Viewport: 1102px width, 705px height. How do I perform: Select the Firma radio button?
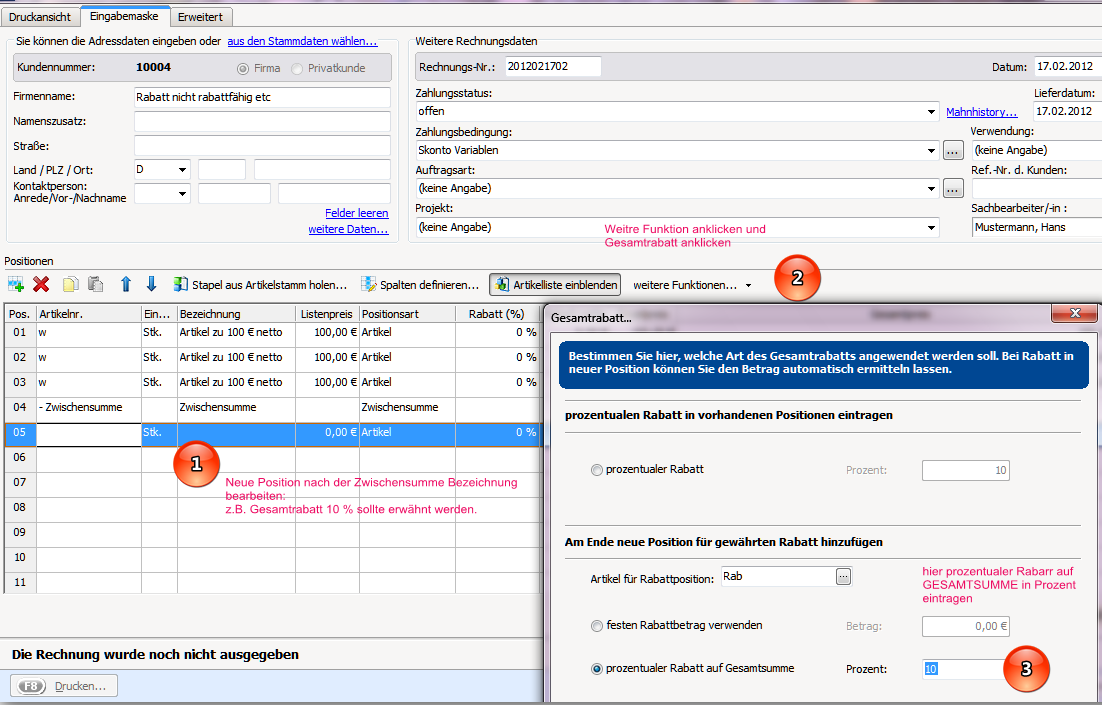click(243, 69)
